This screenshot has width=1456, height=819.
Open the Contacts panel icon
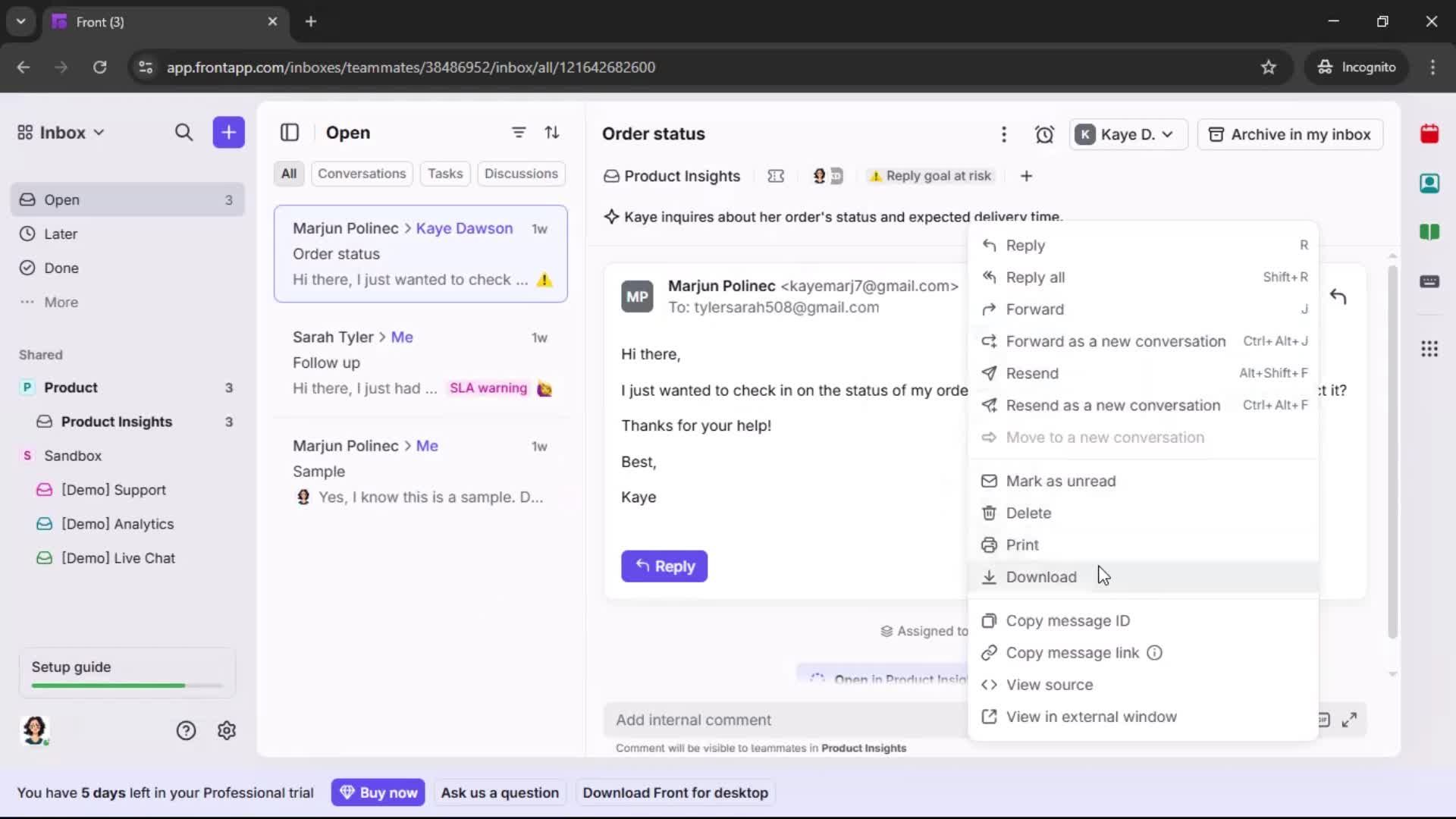coord(1430,184)
